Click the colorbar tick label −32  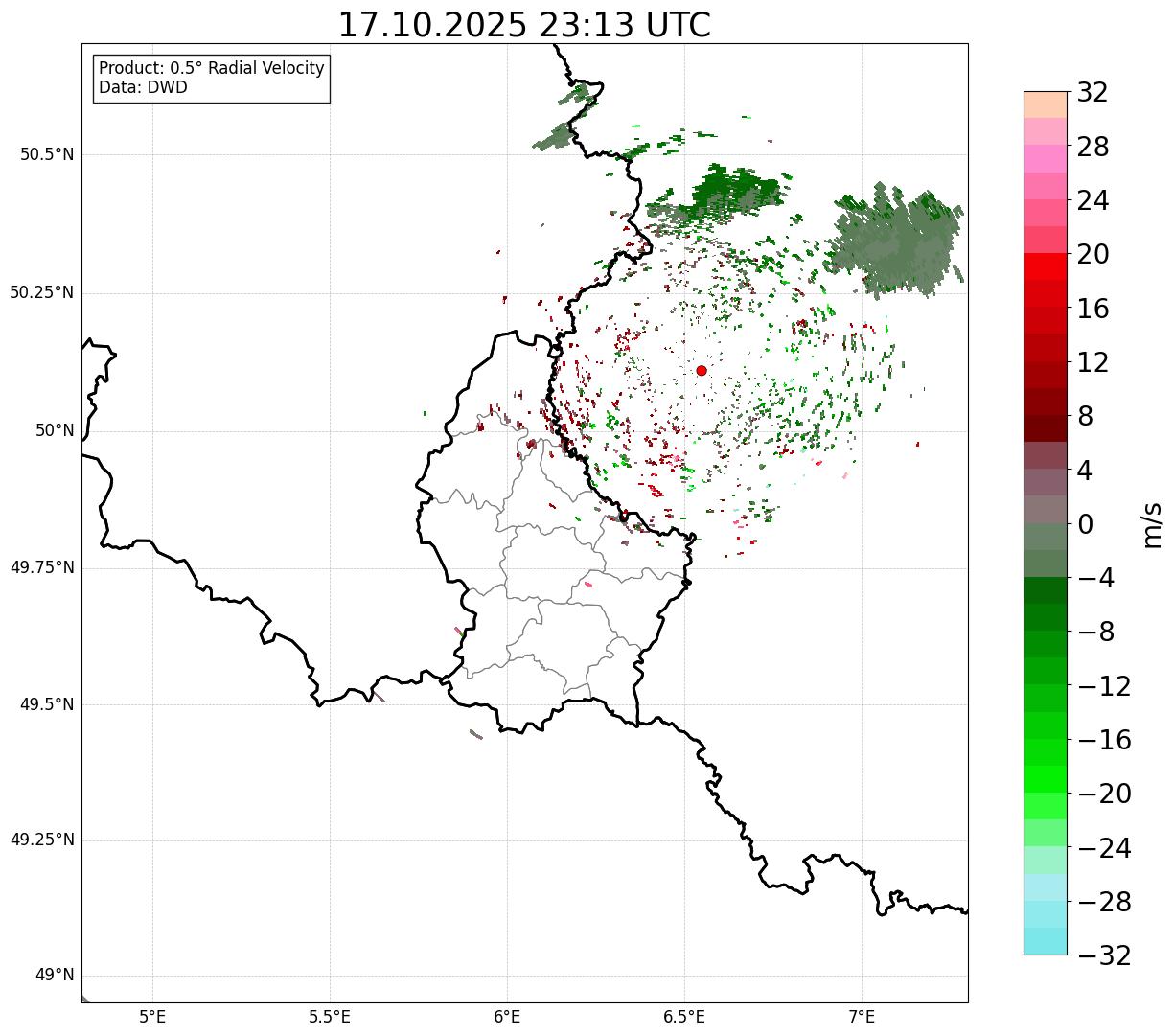(1104, 955)
